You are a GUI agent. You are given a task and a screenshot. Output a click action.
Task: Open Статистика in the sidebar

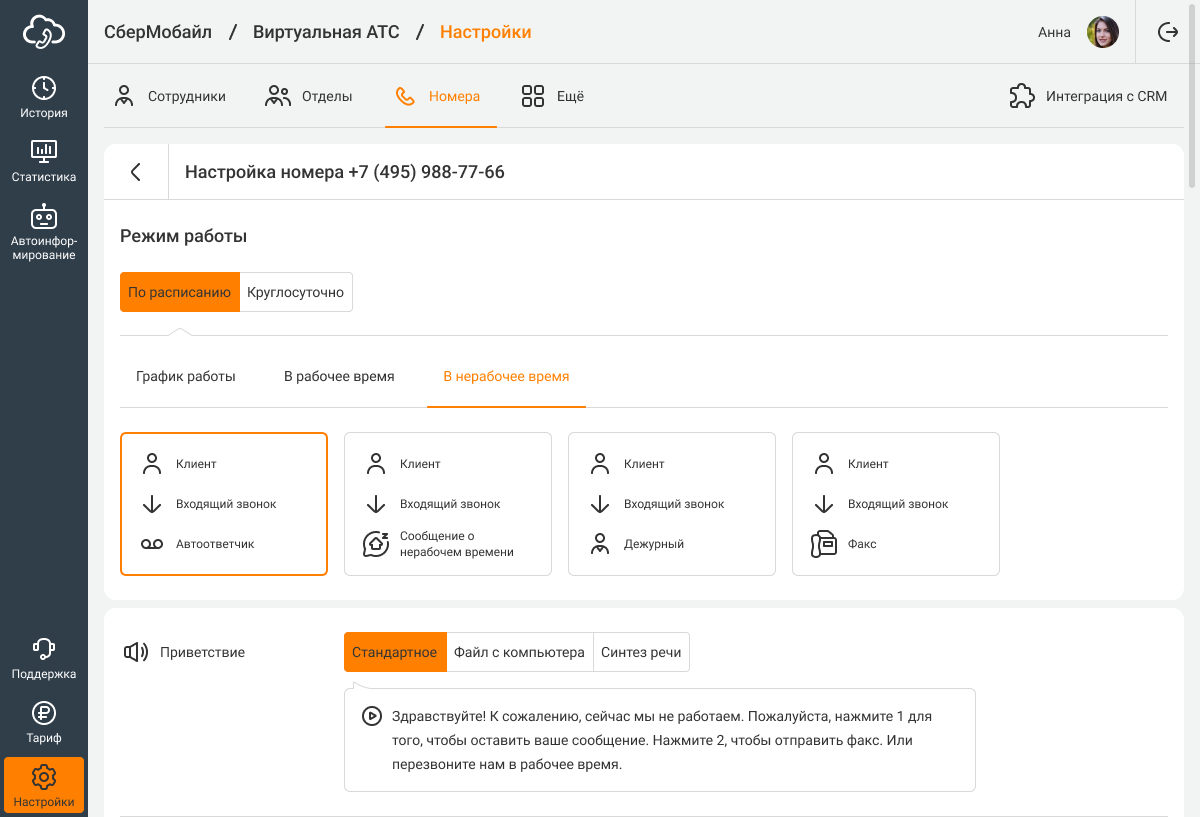[x=44, y=161]
